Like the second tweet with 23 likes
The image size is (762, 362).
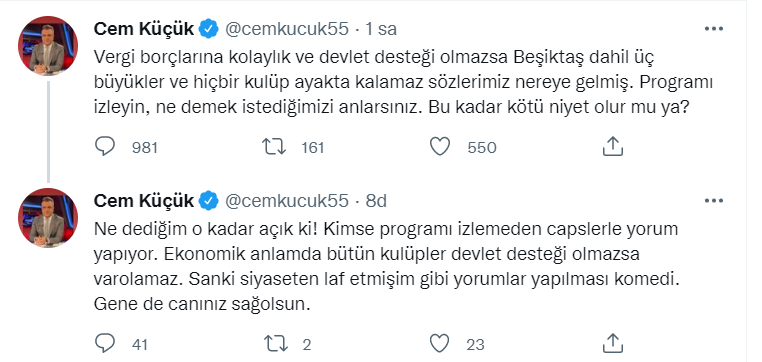(441, 344)
